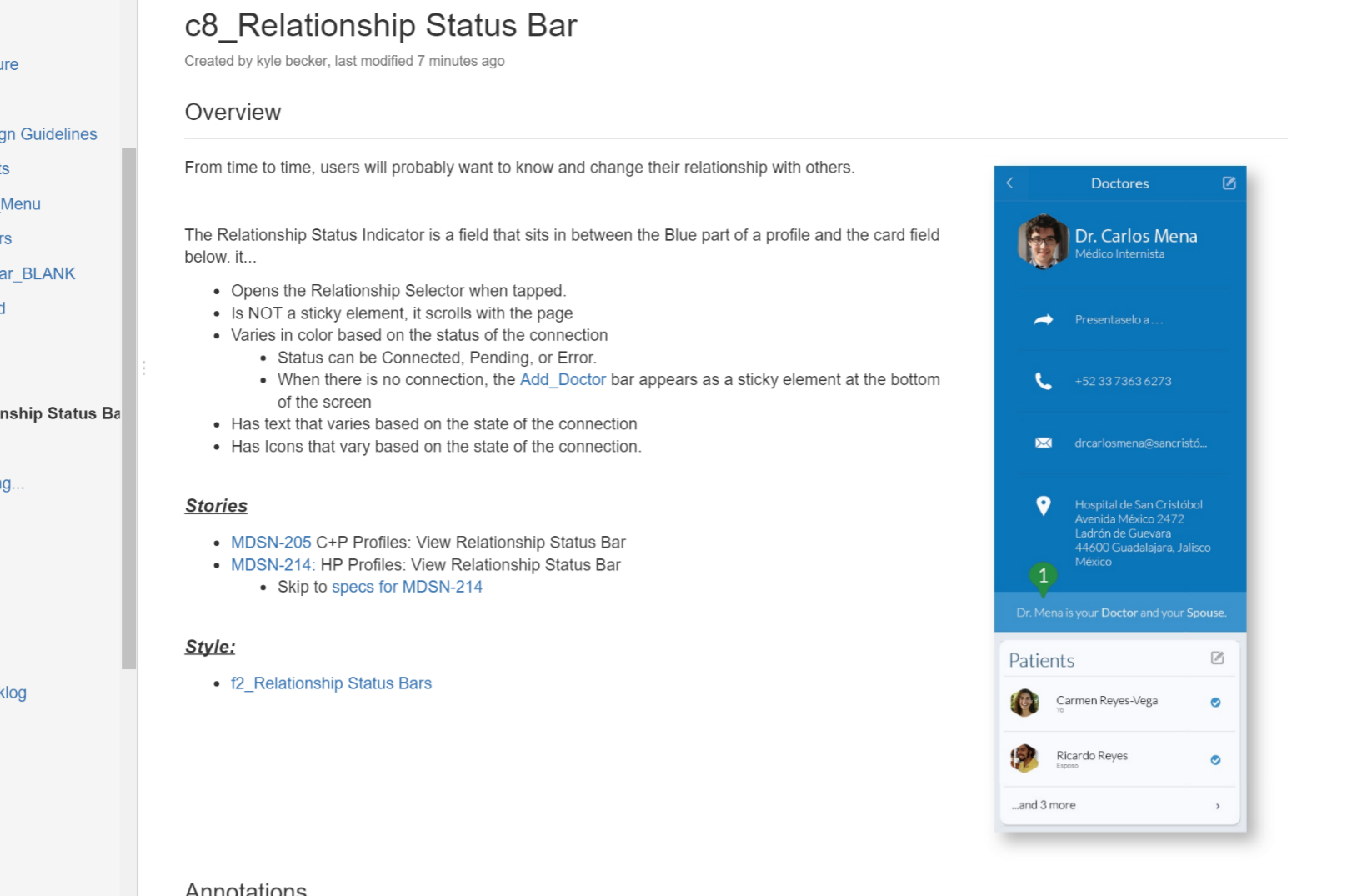Image resolution: width=1352 pixels, height=896 pixels.
Task: Click the sidebar vertical scrollbar
Action: [128, 408]
